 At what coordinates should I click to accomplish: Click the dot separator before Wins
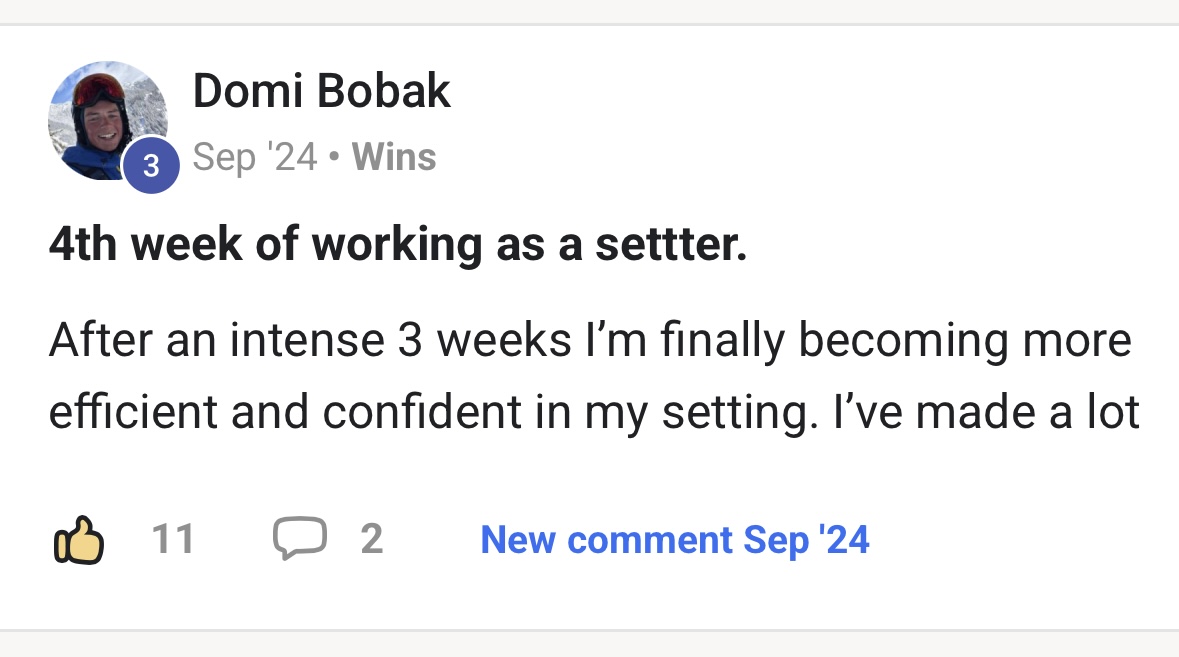334,157
